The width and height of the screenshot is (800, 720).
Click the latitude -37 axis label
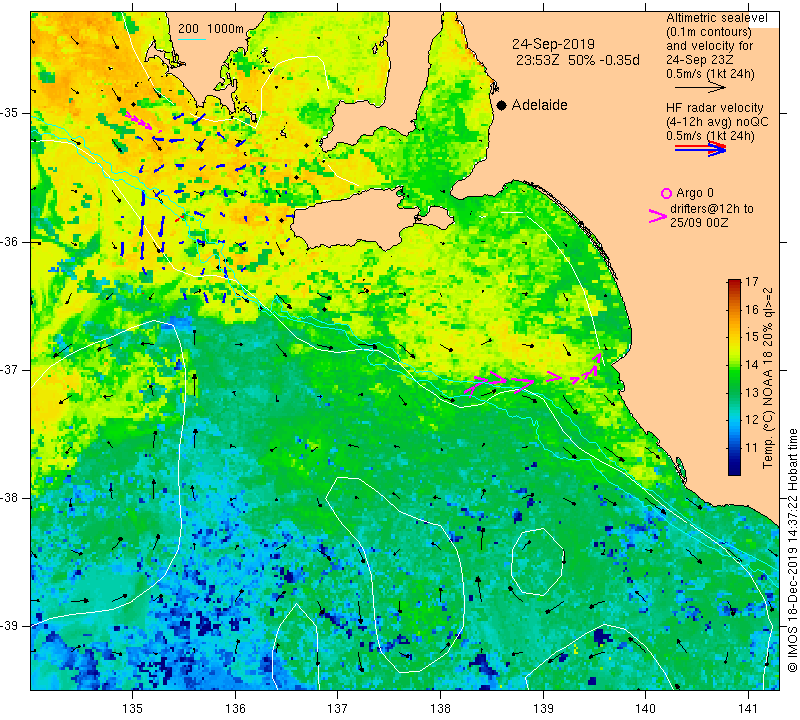click(x=11, y=369)
